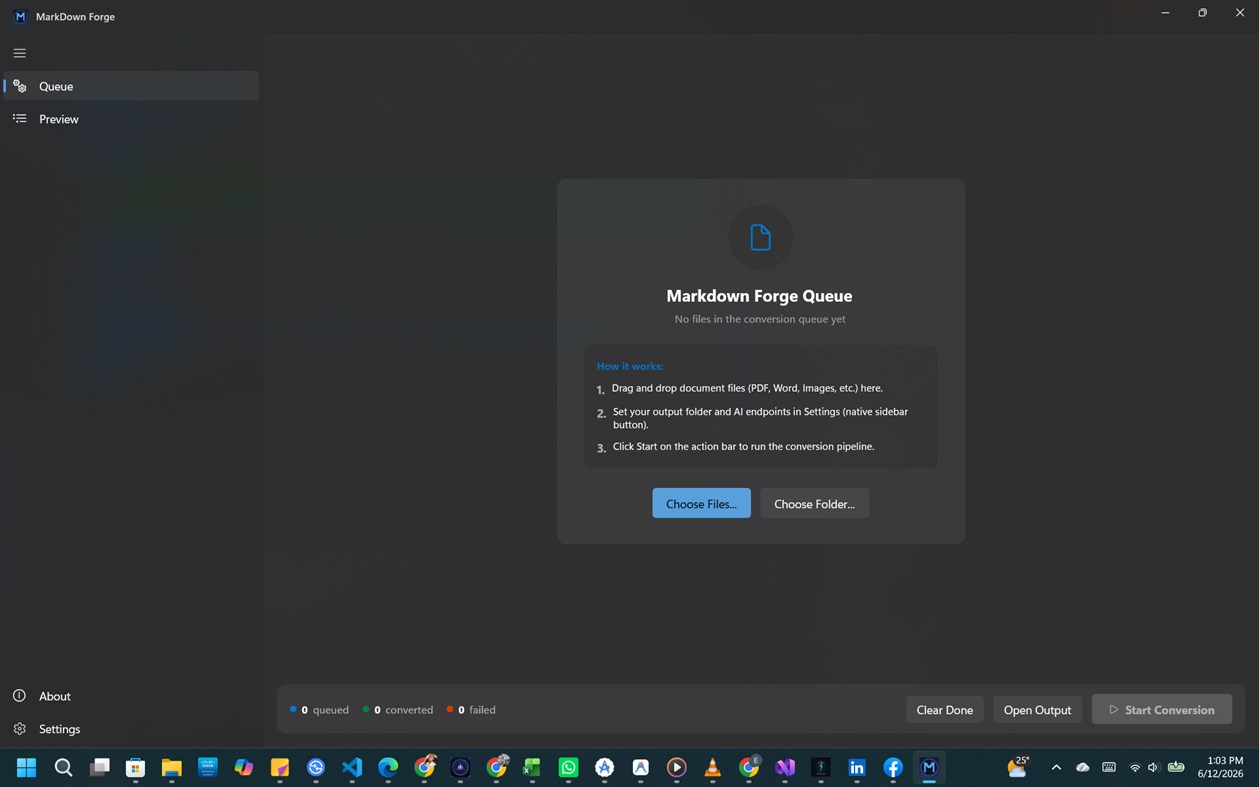Screen dimensions: 1259x787
Task: Show hidden system tray icons
Action: click(1056, 767)
